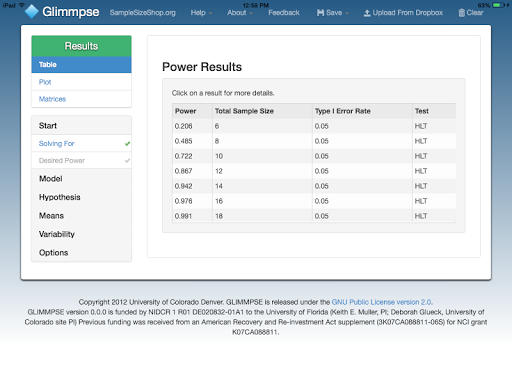Open GNU Public License version 2.0 link
Screen dimensions: 512x384
(x=382, y=302)
